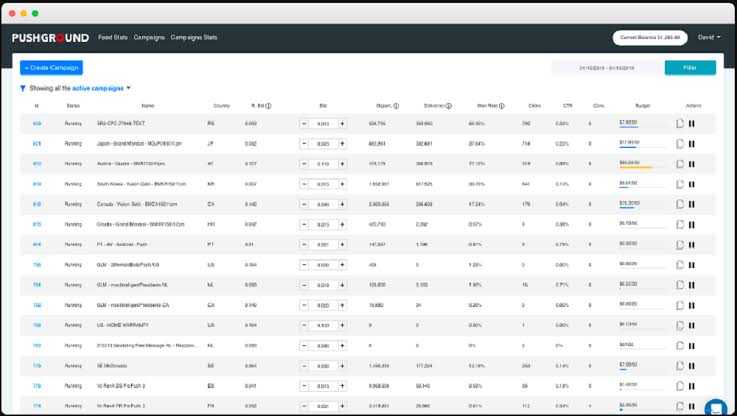Pause the Canada Yukon Gold campaign
The image size is (737, 416).
691,204
